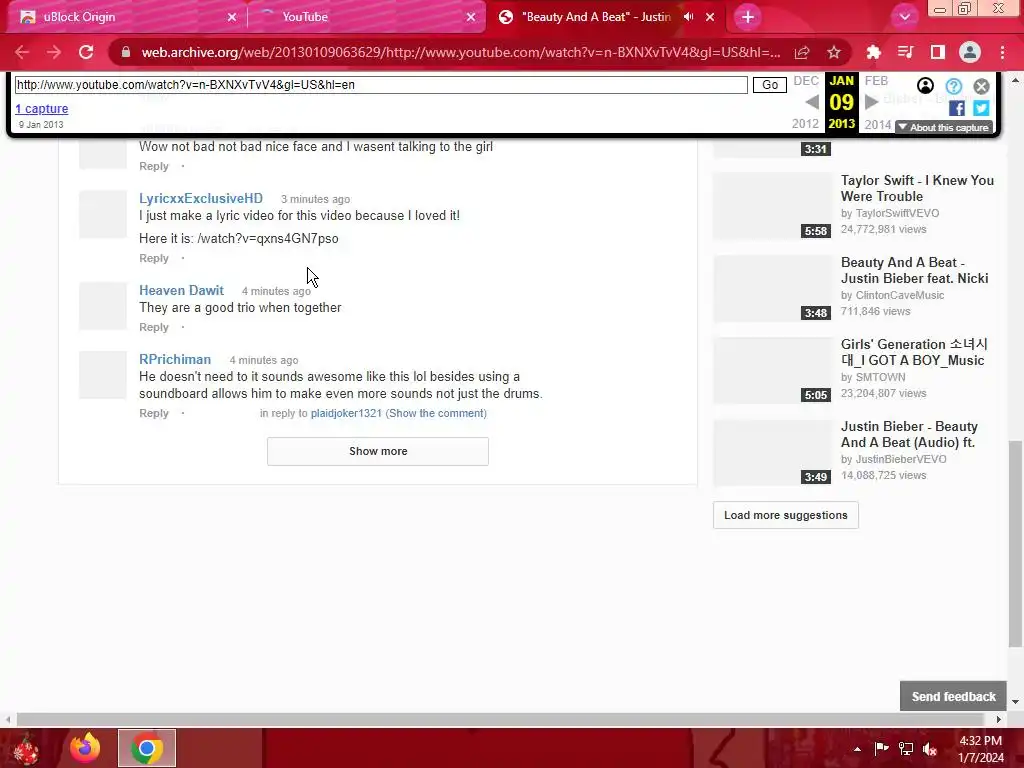This screenshot has width=1024, height=768.
Task: Click thumbnail with 3:48 duration
Action: point(772,288)
